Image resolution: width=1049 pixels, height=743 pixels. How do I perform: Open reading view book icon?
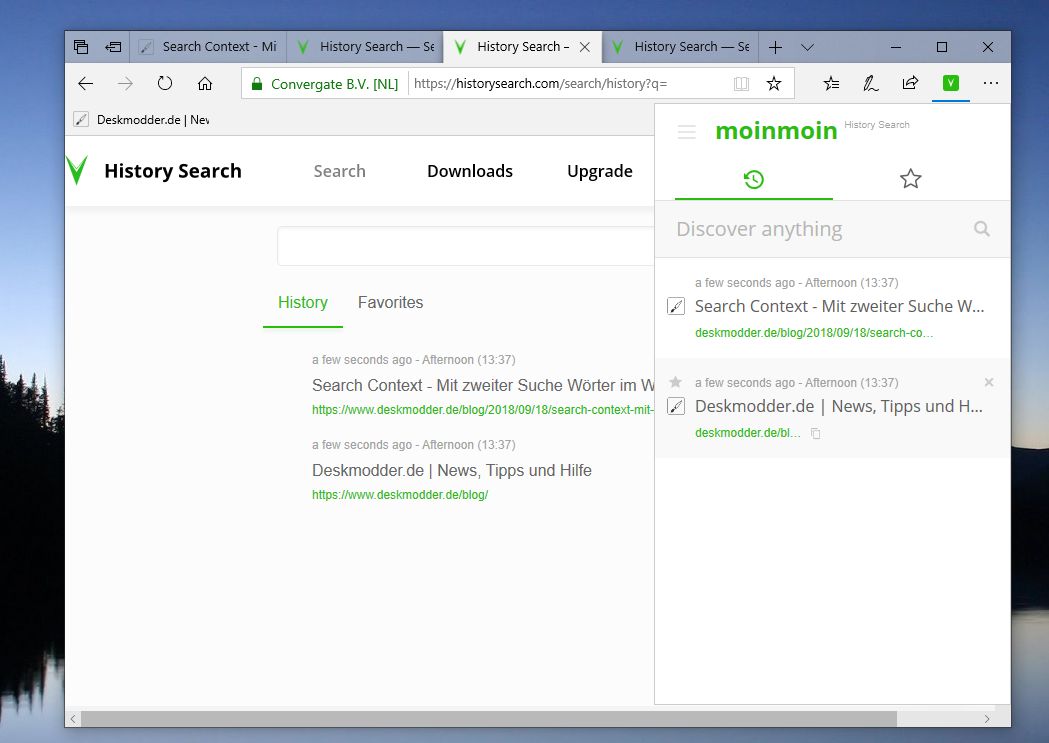click(x=741, y=84)
